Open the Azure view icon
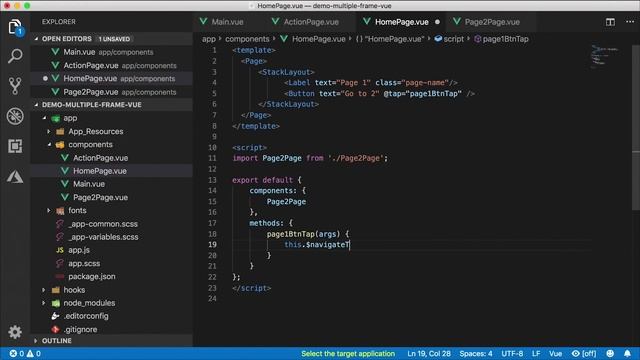Screen dimensions: 640x360 (15, 176)
